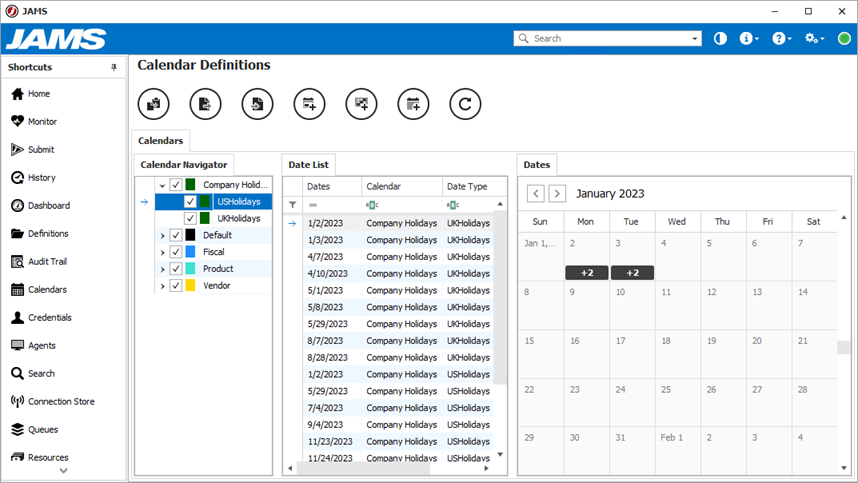Select the 7/4/2023 USHolidays row

[x=398, y=408]
